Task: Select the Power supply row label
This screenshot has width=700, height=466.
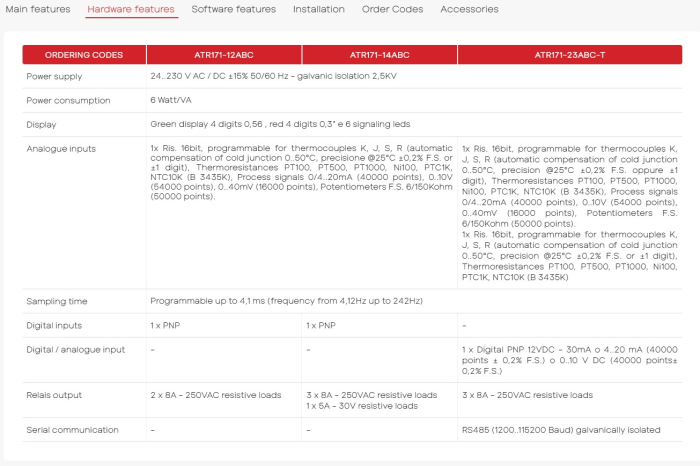Action: 54,76
